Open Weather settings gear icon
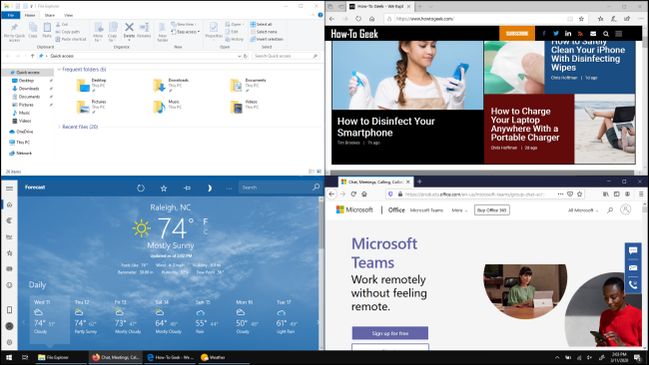Image resolution: width=649 pixels, height=365 pixels. tap(9, 342)
